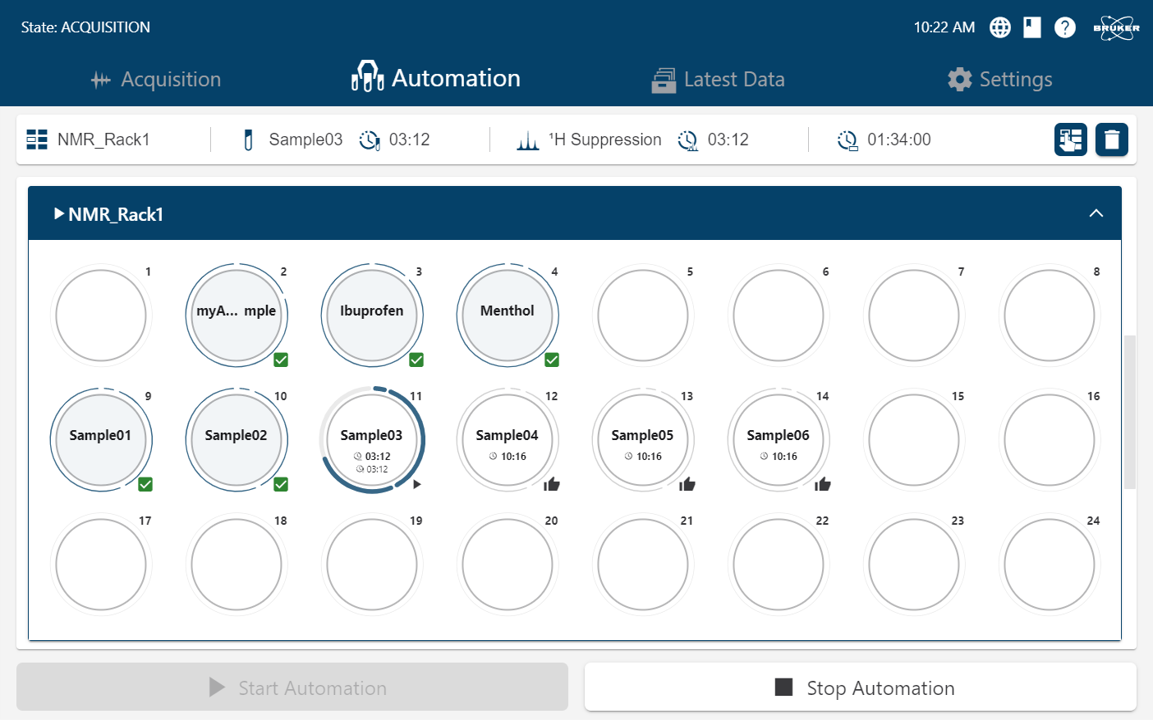The image size is (1153, 720).
Task: Click the sample time clock icon after Sample03
Action: click(x=369, y=140)
